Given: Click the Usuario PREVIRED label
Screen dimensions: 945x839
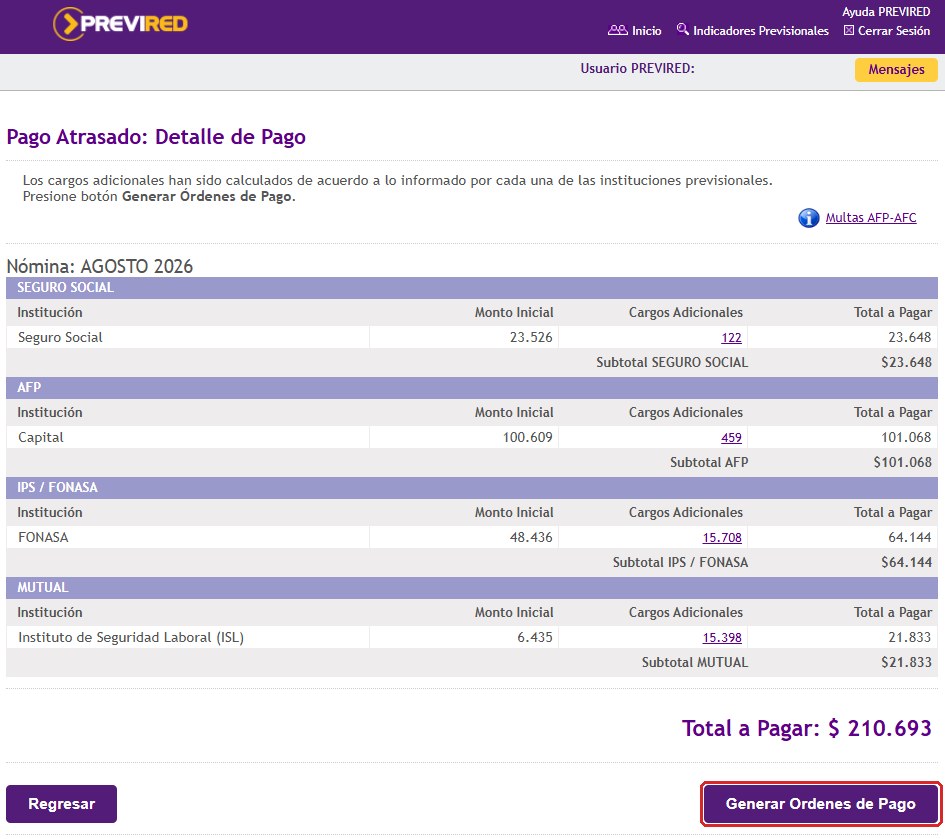Looking at the screenshot, I should pos(637,69).
